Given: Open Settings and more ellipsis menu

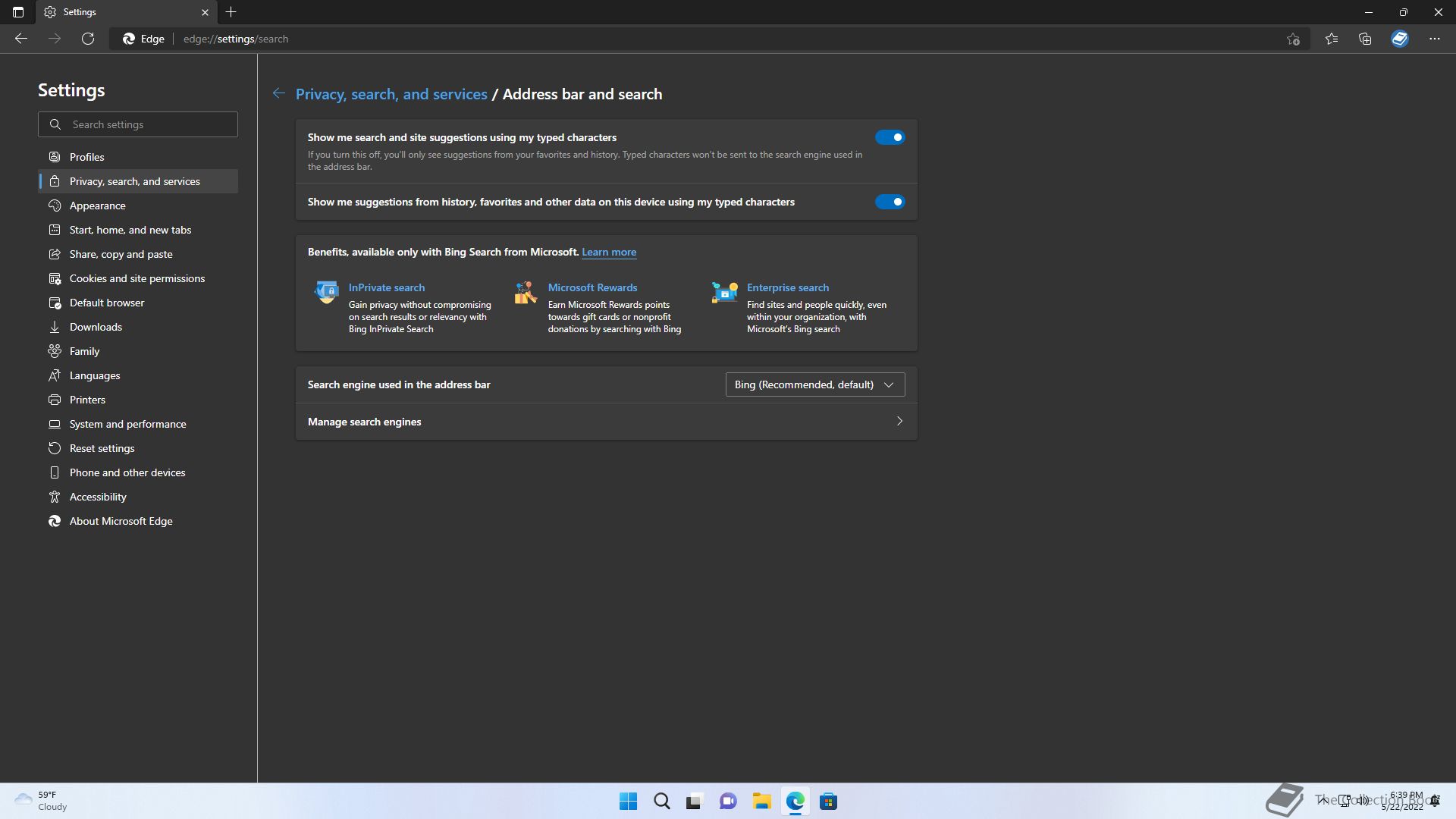Looking at the screenshot, I should click(1434, 39).
